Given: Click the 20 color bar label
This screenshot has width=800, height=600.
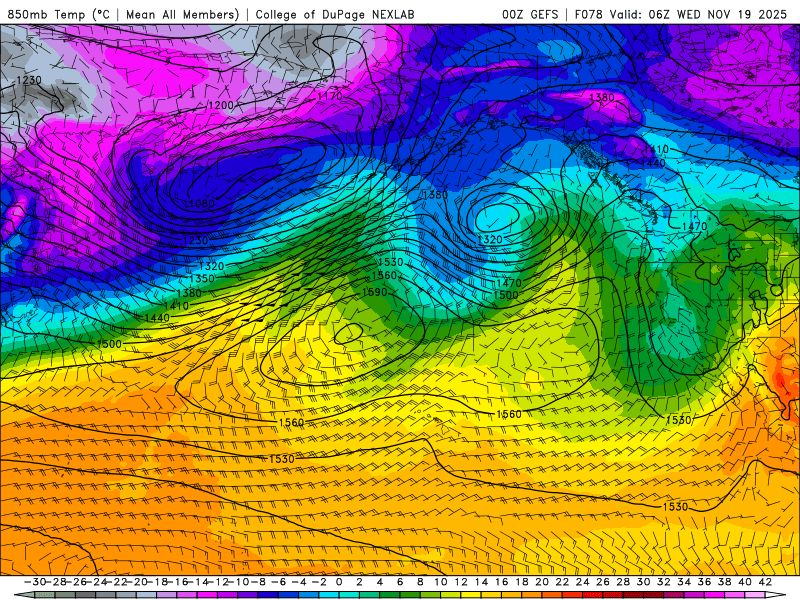Looking at the screenshot, I should click(542, 582).
